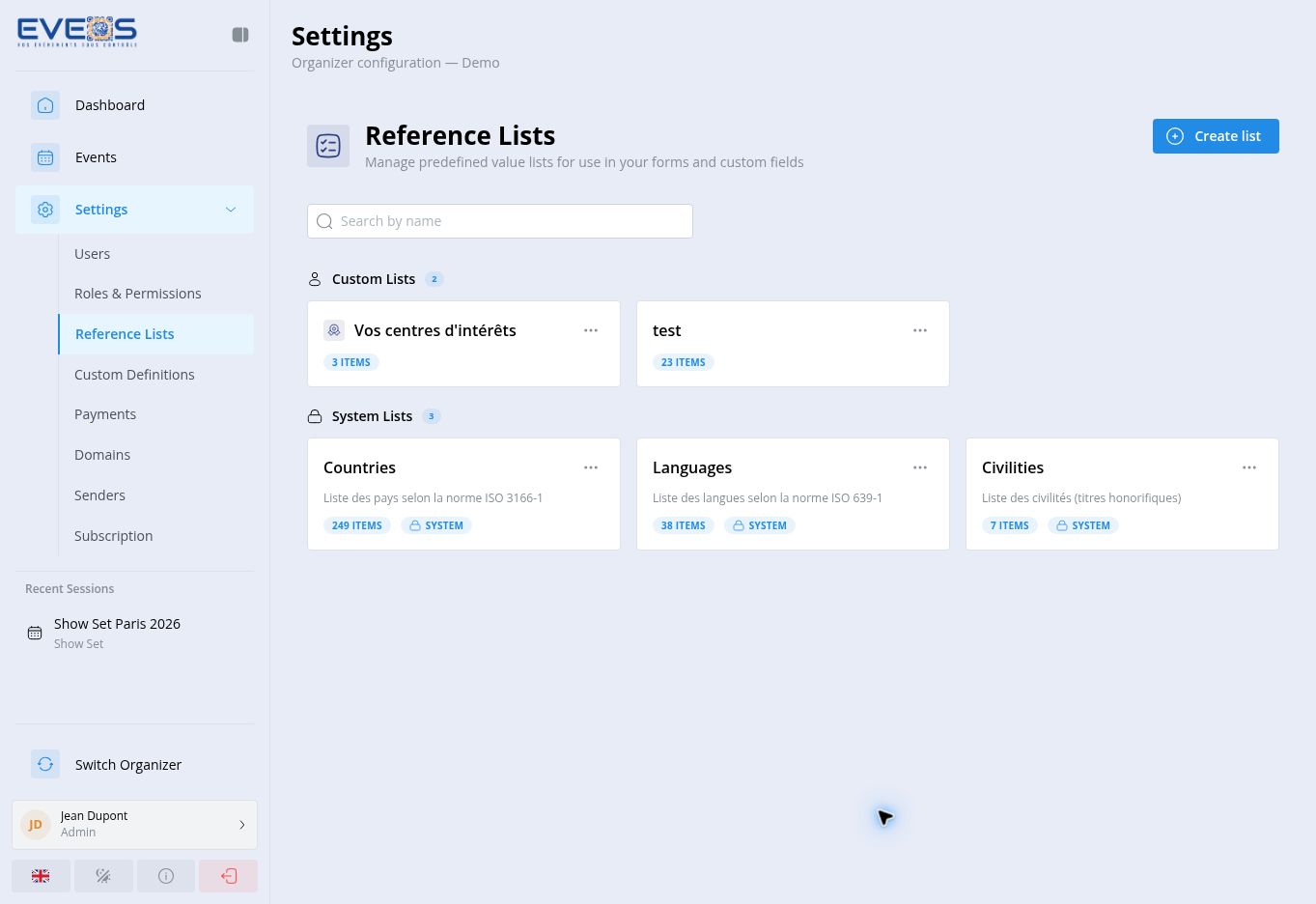Click the Show Set Paris 2026 calendar icon
Viewport: 1316px width, 904px height.
point(35,634)
